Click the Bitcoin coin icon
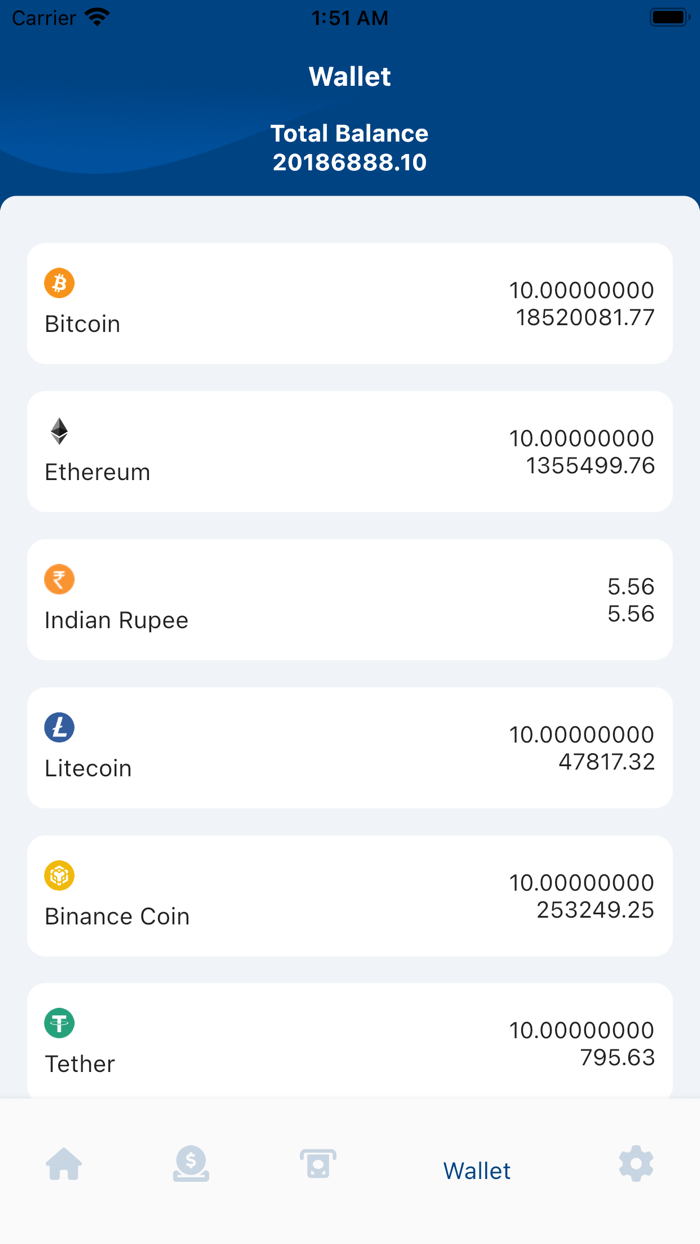The image size is (700, 1244). (59, 283)
